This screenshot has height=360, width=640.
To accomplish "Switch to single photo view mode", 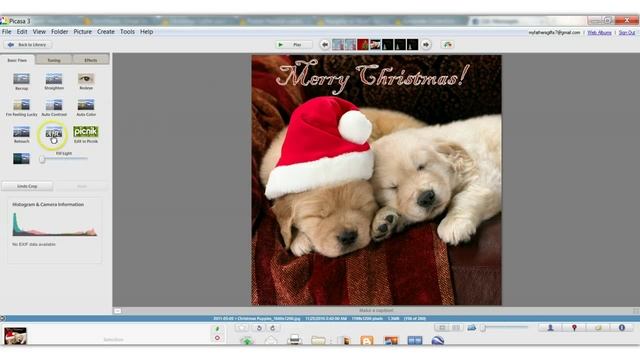I will pos(442,328).
